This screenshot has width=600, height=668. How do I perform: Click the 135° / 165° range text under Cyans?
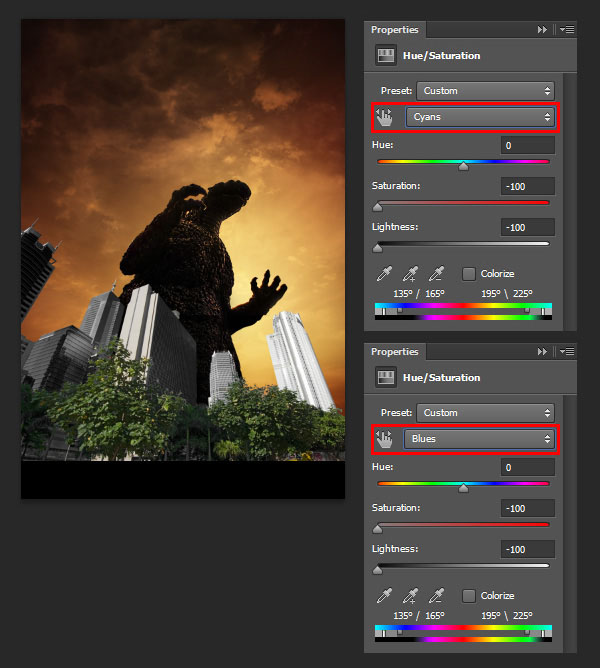click(x=419, y=294)
